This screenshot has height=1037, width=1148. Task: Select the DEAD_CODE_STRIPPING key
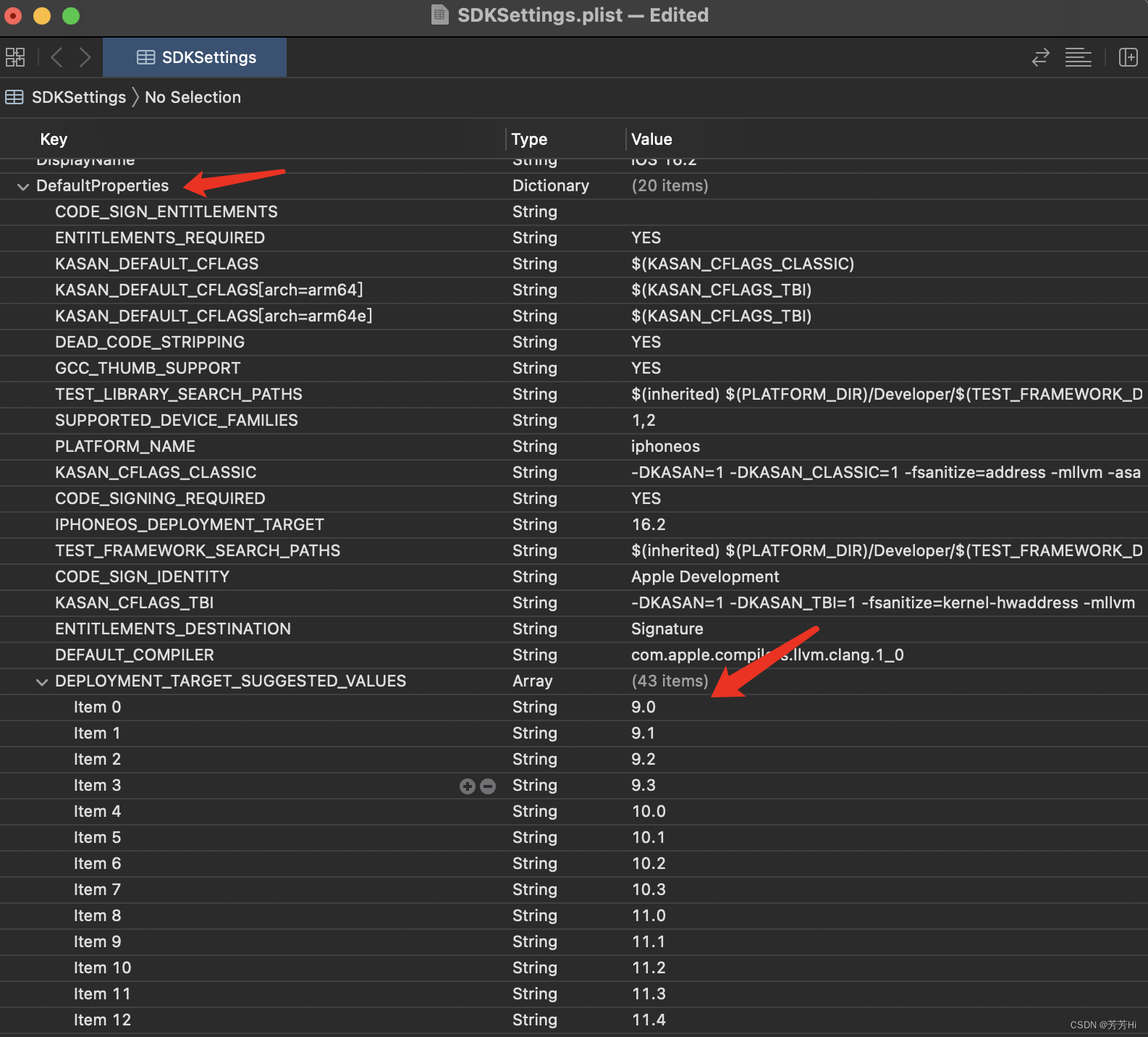click(x=150, y=342)
